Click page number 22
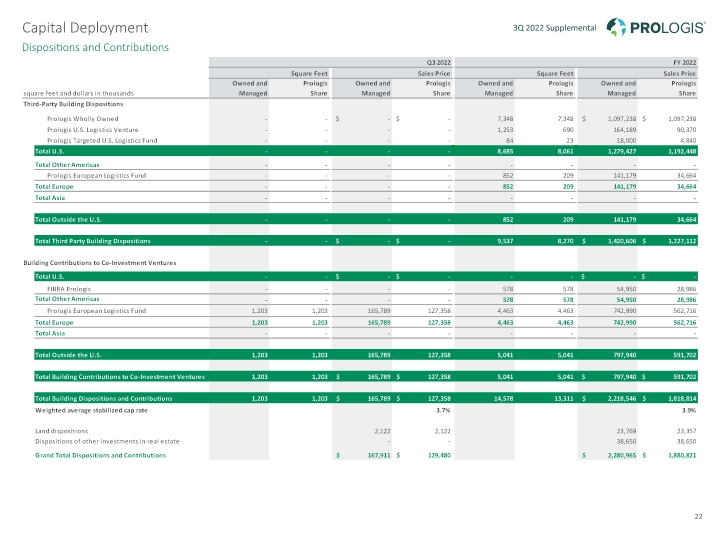 pyautogui.click(x=698, y=517)
